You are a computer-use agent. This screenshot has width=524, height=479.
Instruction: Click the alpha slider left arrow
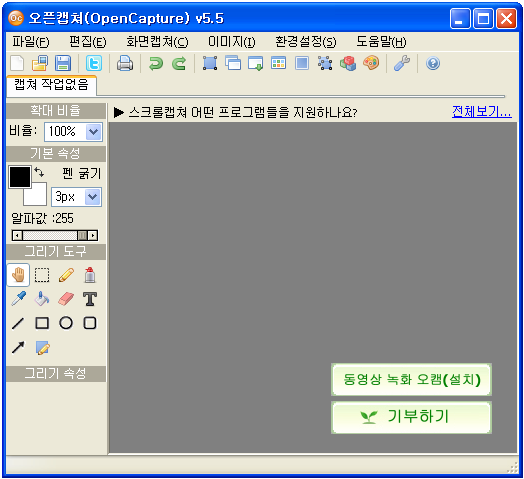click(x=17, y=235)
